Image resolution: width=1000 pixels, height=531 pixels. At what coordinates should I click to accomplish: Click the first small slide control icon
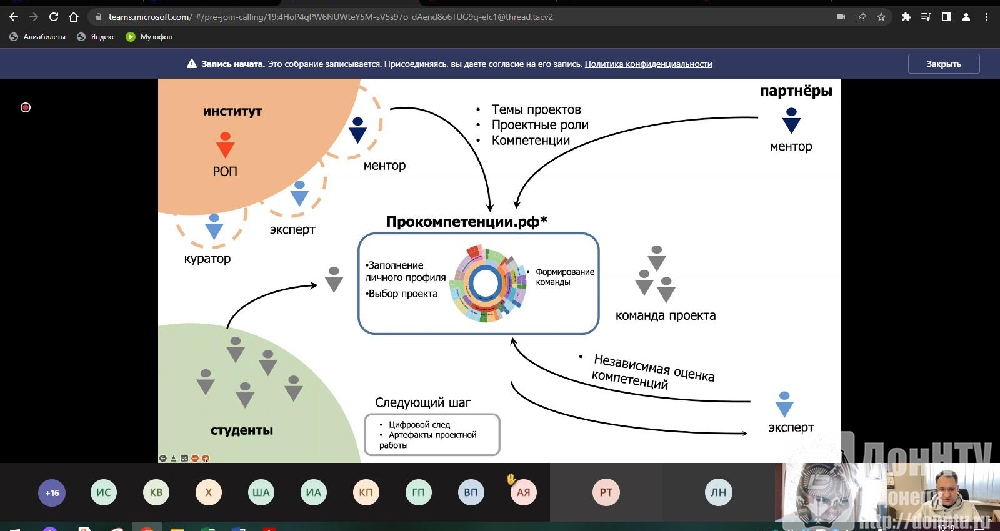(163, 458)
